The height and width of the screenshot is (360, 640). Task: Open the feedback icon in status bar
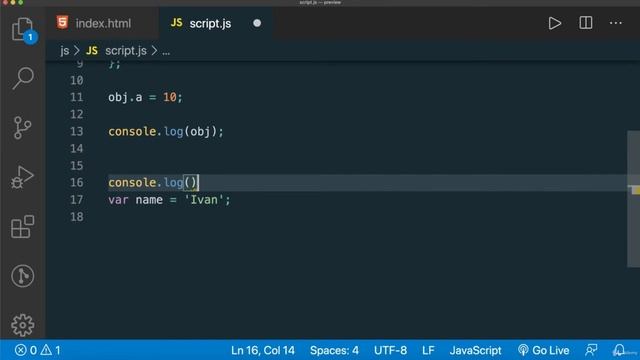pos(591,350)
